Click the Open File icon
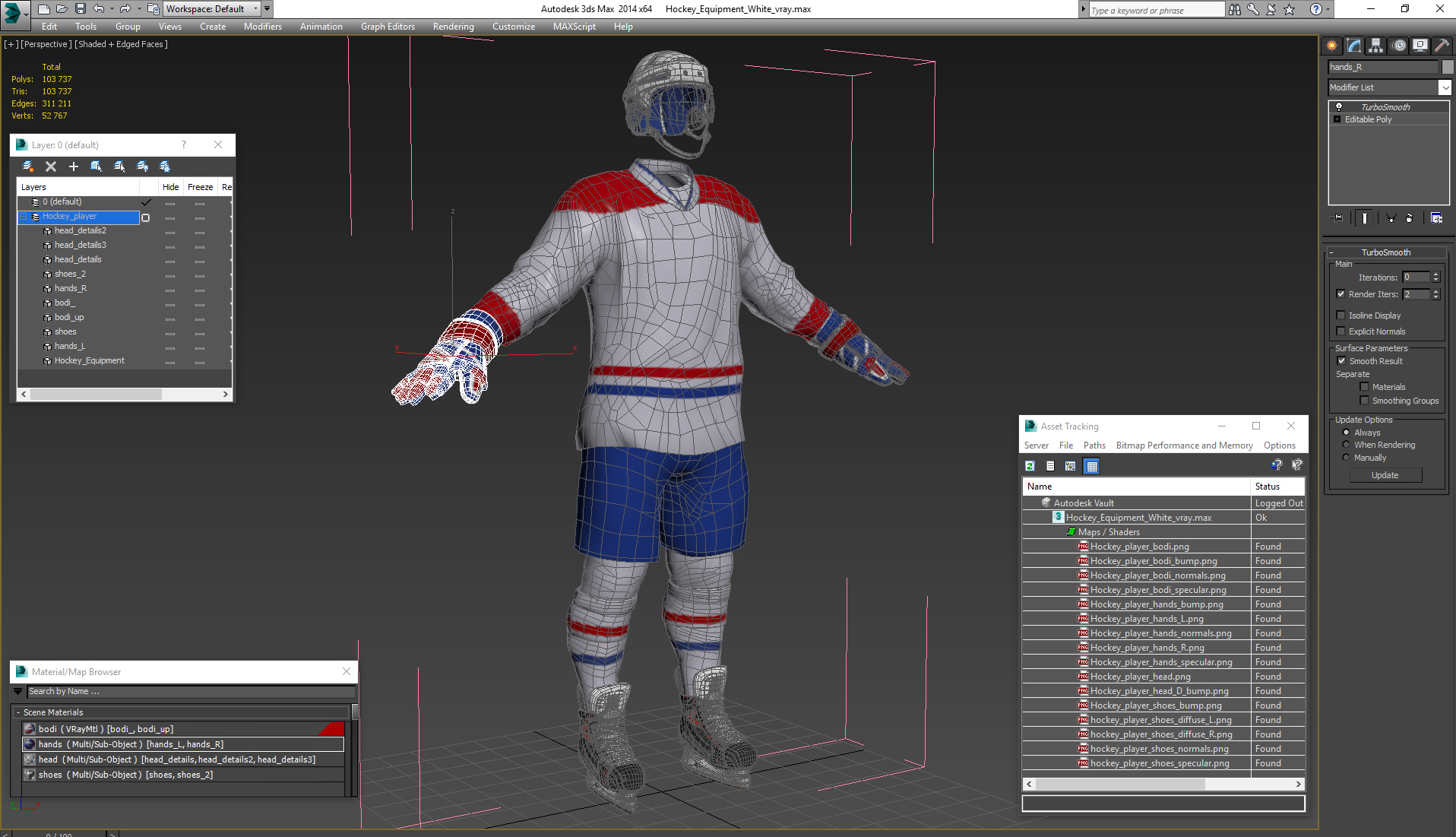 point(62,9)
